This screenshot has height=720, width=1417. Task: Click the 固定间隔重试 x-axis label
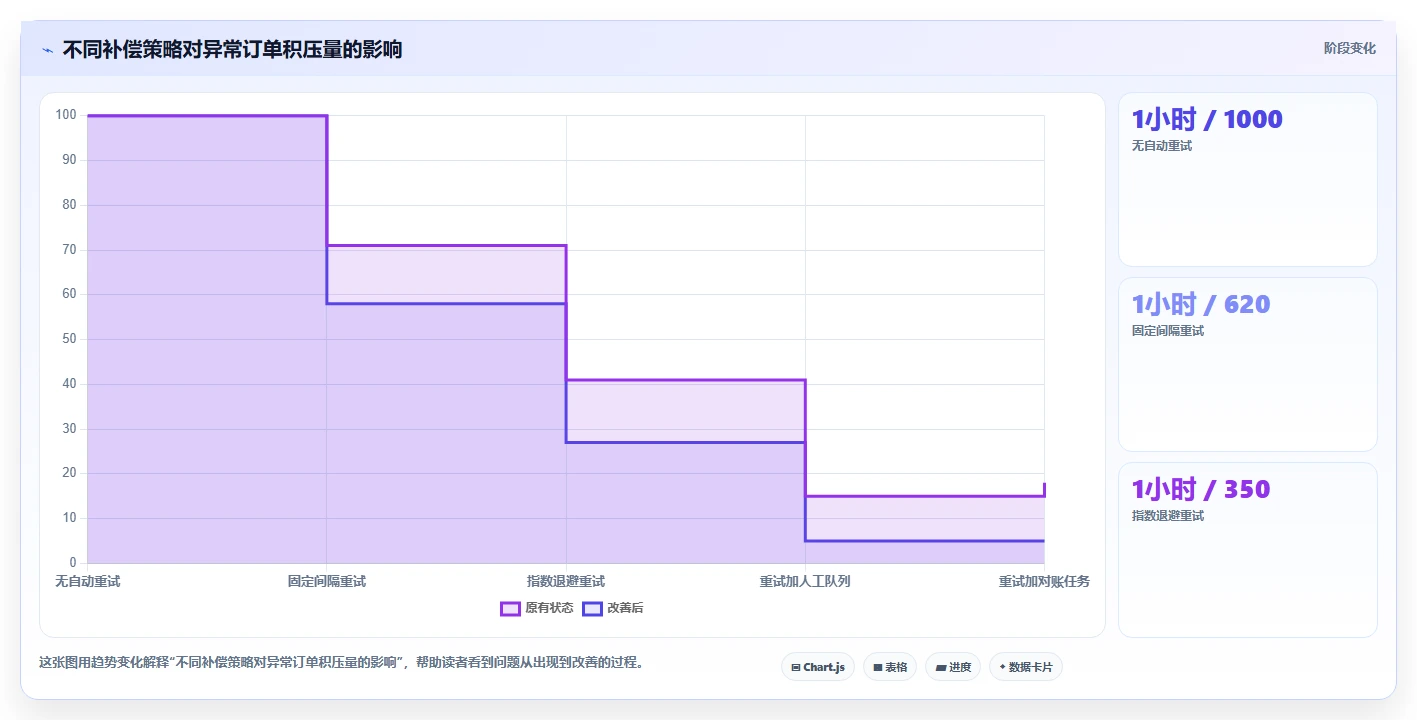tap(327, 581)
